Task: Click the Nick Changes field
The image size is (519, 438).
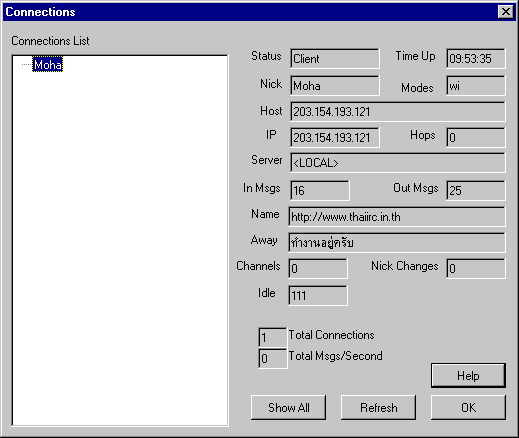Action: (x=476, y=268)
